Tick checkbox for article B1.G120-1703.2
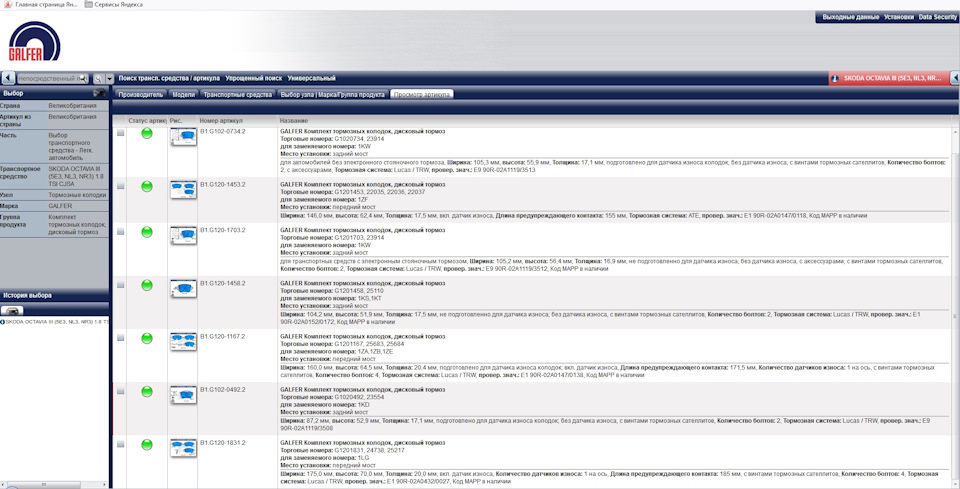This screenshot has height=489, width=960. tap(121, 231)
